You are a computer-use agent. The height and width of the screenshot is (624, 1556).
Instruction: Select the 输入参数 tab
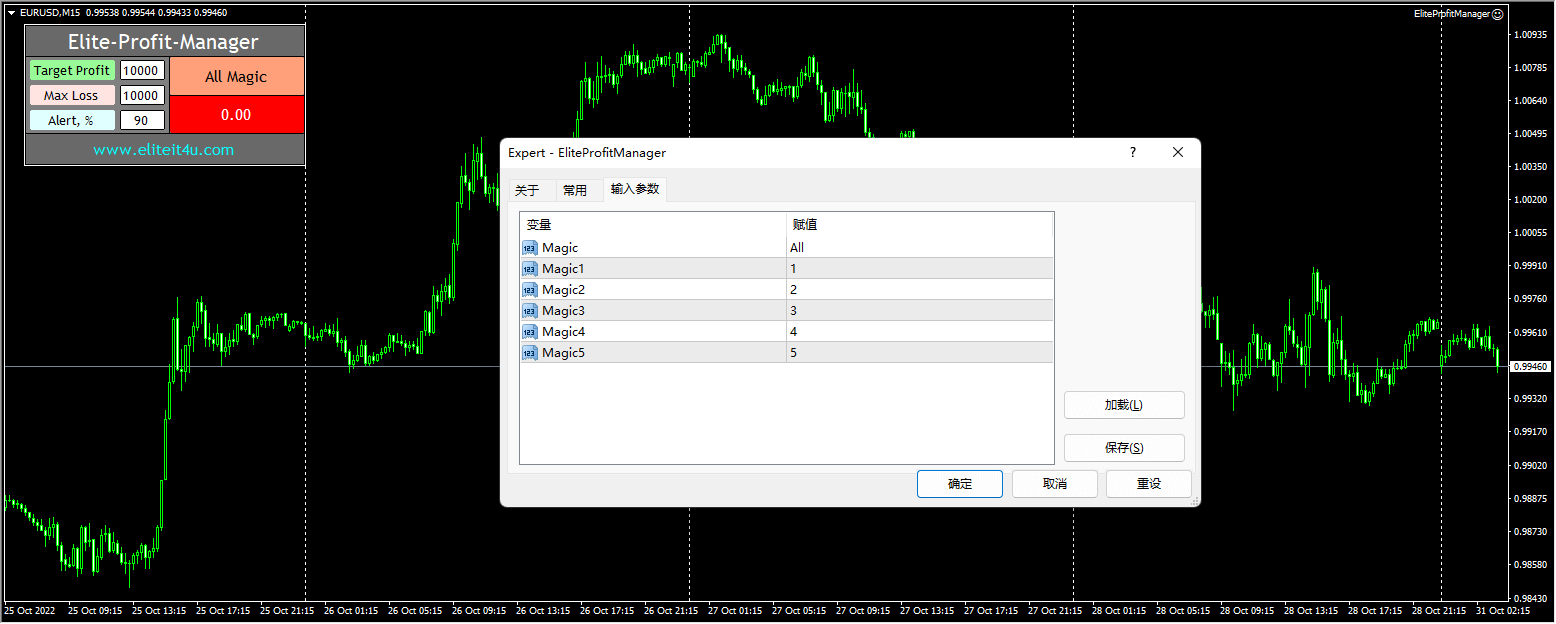click(x=634, y=189)
